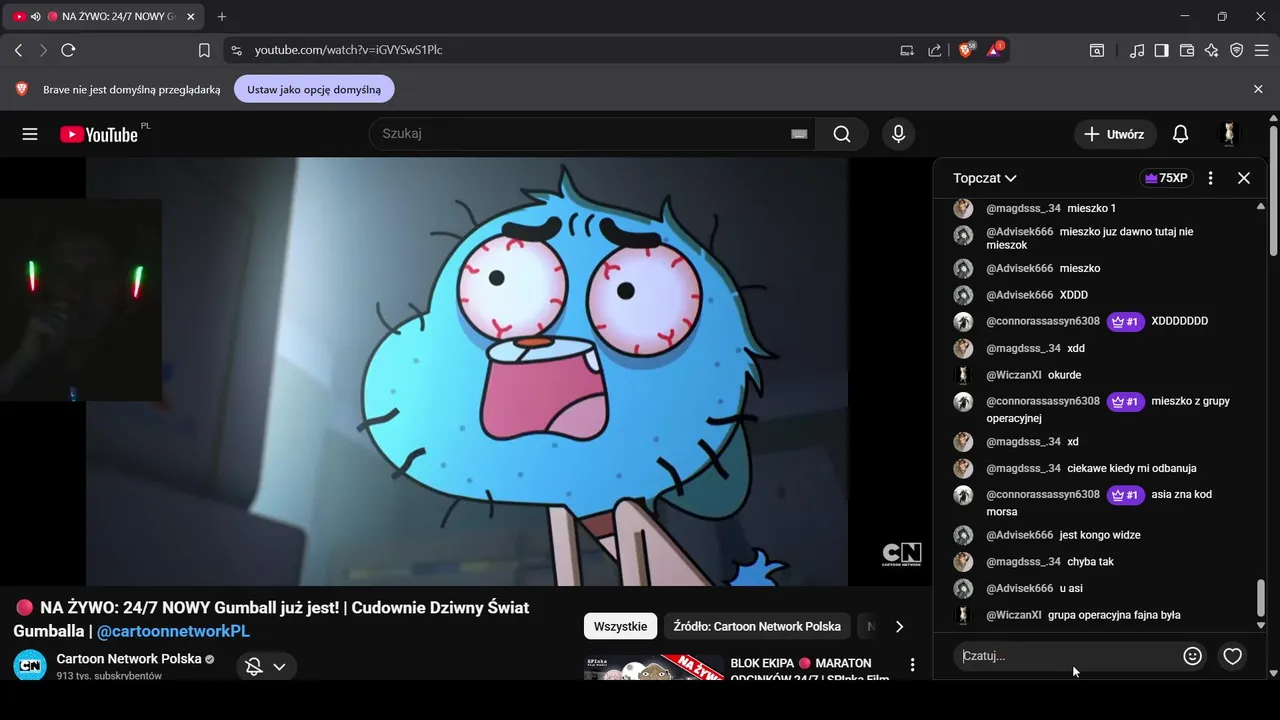Select the Wszystkie filter chip

pyautogui.click(x=620, y=626)
